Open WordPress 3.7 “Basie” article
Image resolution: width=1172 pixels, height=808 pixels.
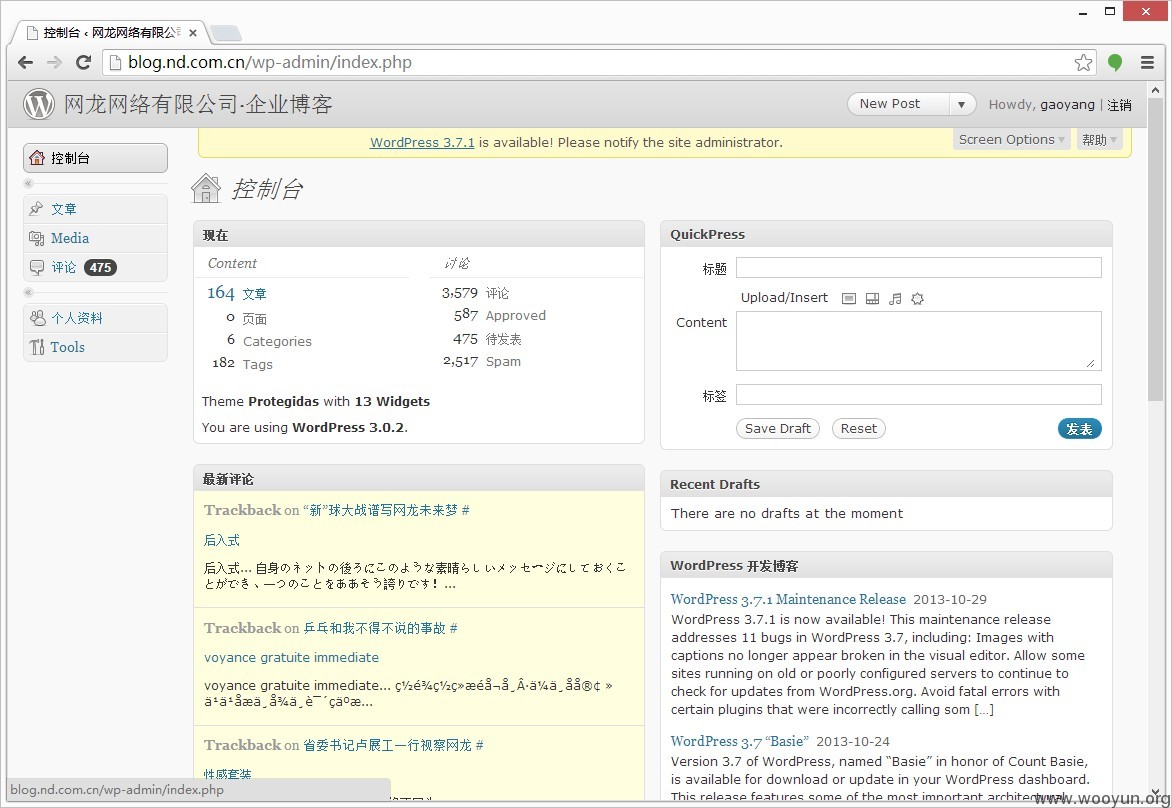click(x=739, y=741)
